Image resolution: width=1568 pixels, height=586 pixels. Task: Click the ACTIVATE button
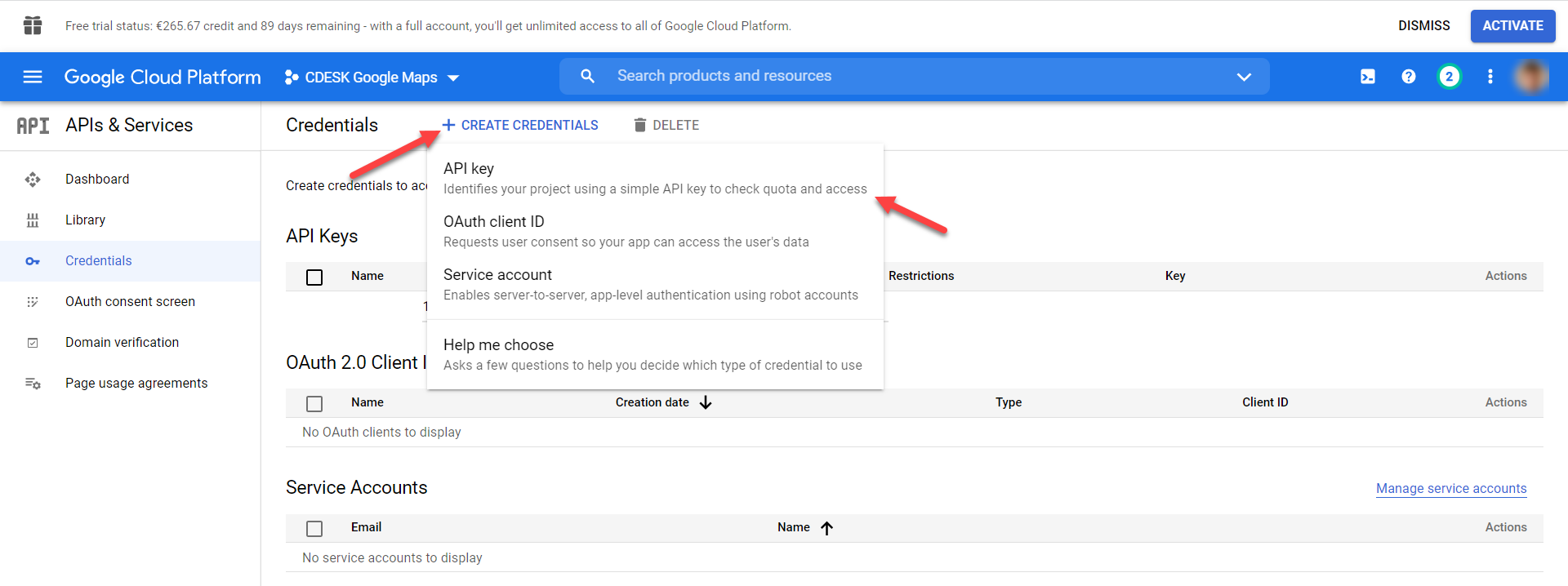(x=1513, y=25)
